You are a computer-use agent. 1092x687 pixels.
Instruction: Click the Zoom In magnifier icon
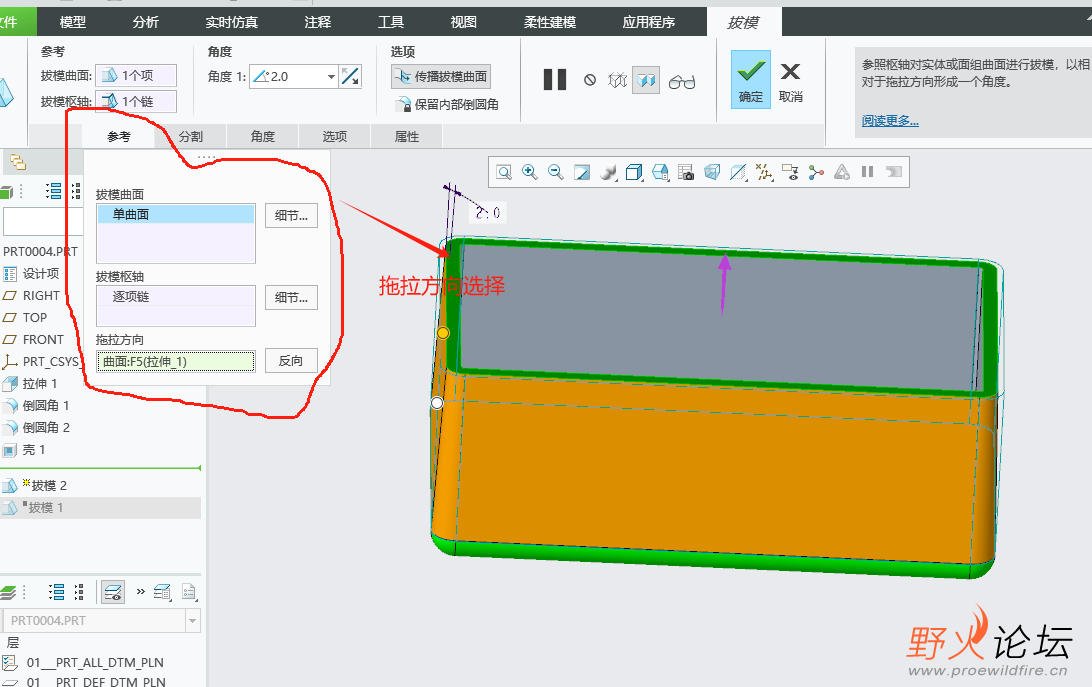point(530,173)
